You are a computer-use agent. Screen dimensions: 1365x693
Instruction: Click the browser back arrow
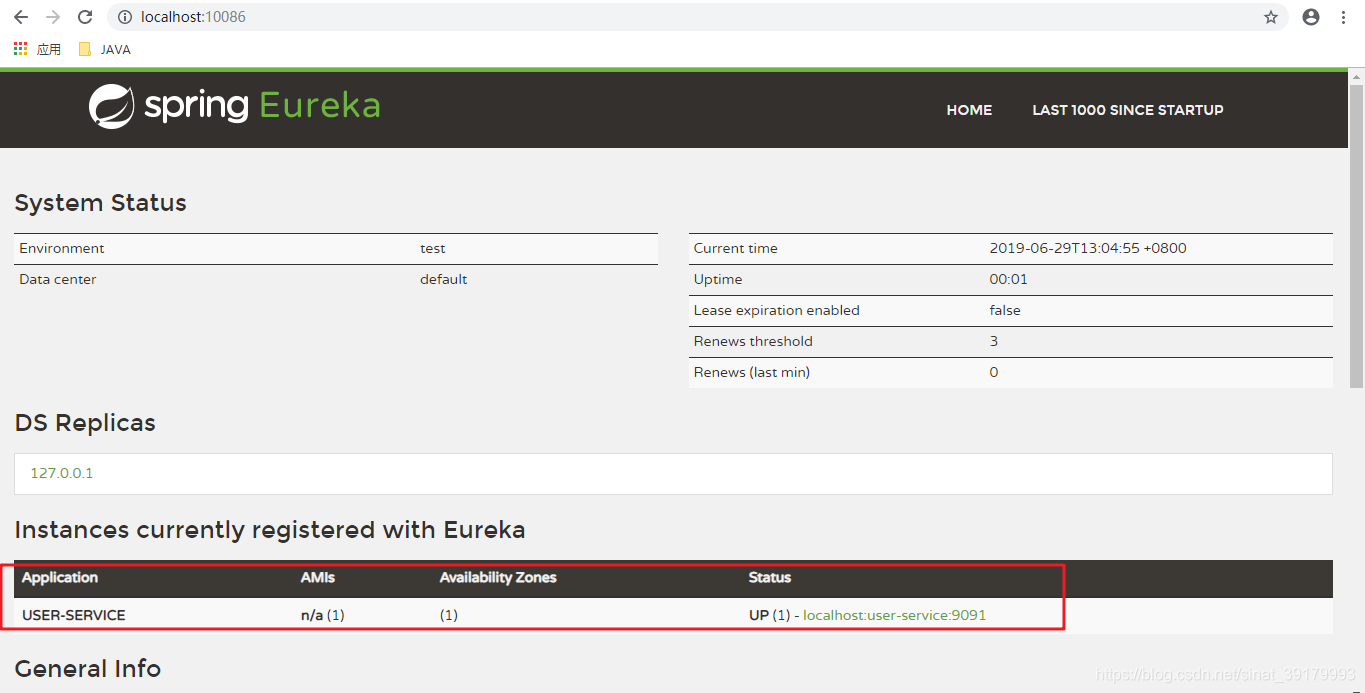click(21, 17)
